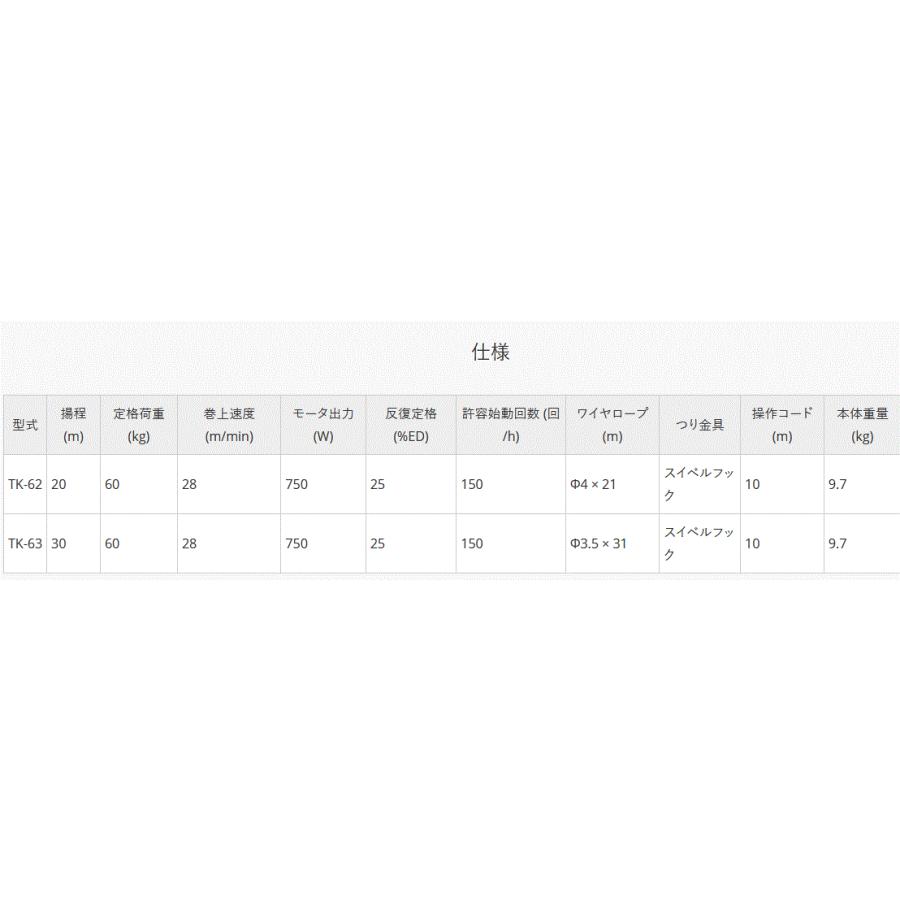The image size is (900, 900).
Task: Click the TK-62 スイベルフック cell
Action: pyautogui.click(x=700, y=484)
